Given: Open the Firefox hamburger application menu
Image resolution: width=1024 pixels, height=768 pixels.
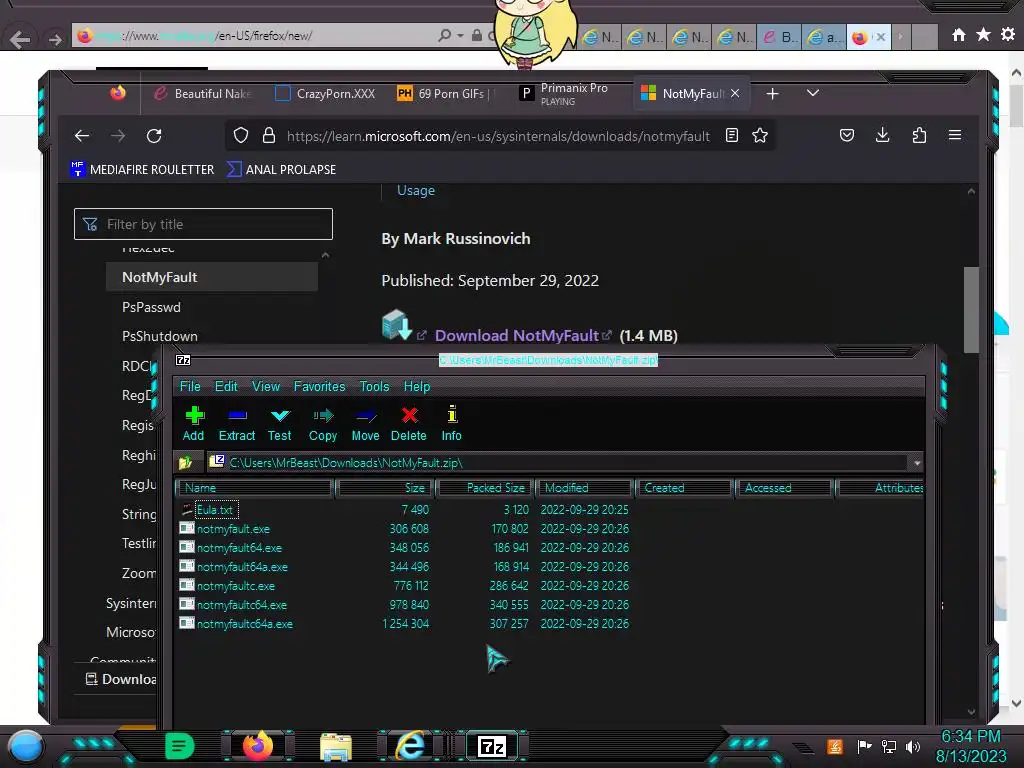Looking at the screenshot, I should tap(955, 135).
